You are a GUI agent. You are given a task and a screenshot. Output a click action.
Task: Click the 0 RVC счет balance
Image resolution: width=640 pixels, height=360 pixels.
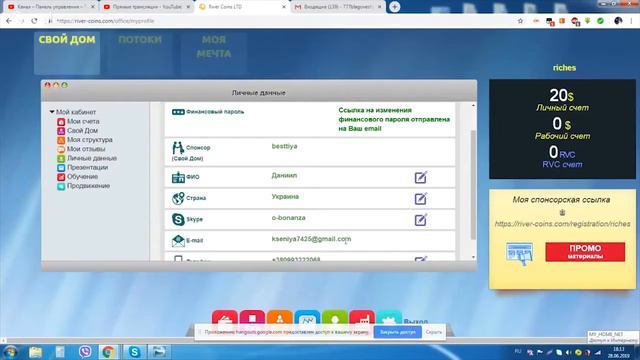tap(562, 157)
